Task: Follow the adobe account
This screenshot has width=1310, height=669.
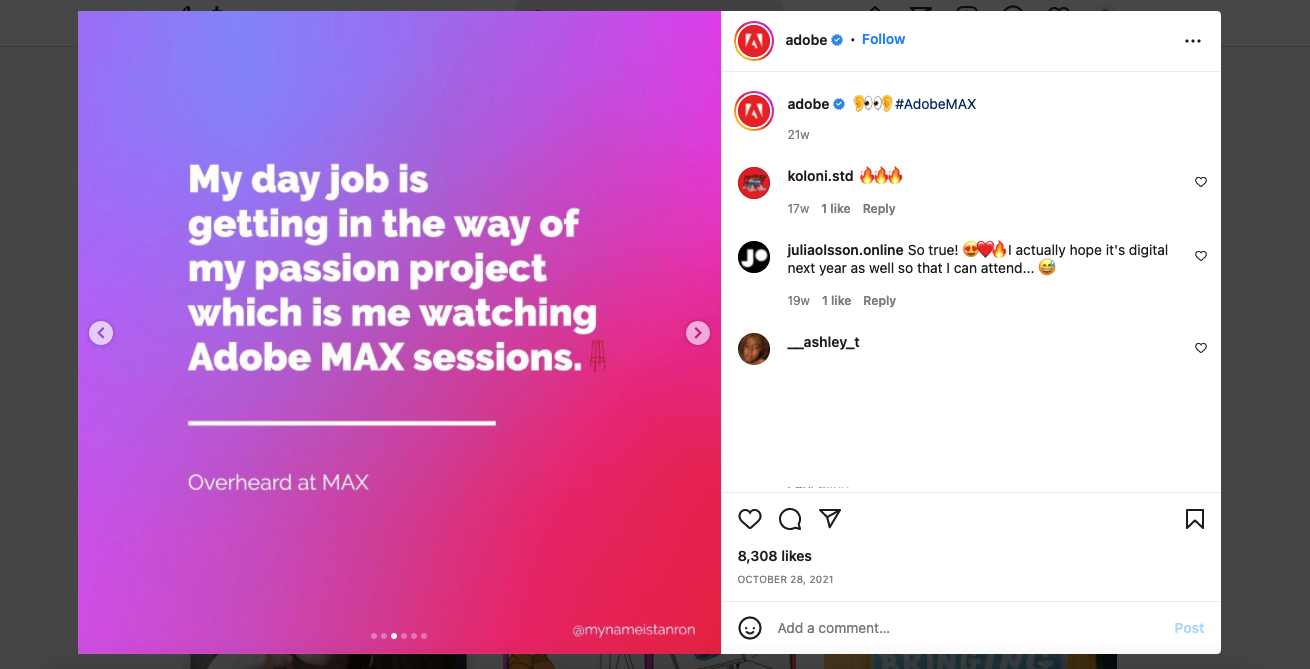Action: point(883,39)
